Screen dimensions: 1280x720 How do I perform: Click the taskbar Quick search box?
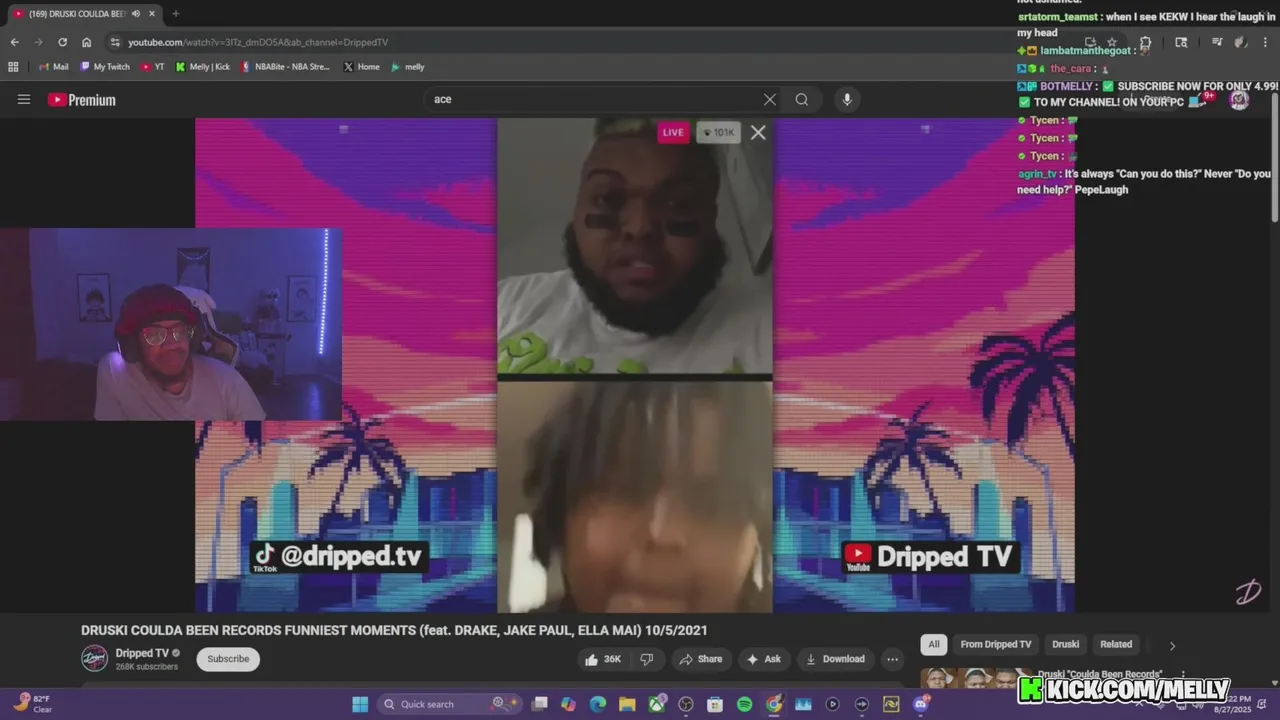[x=448, y=704]
